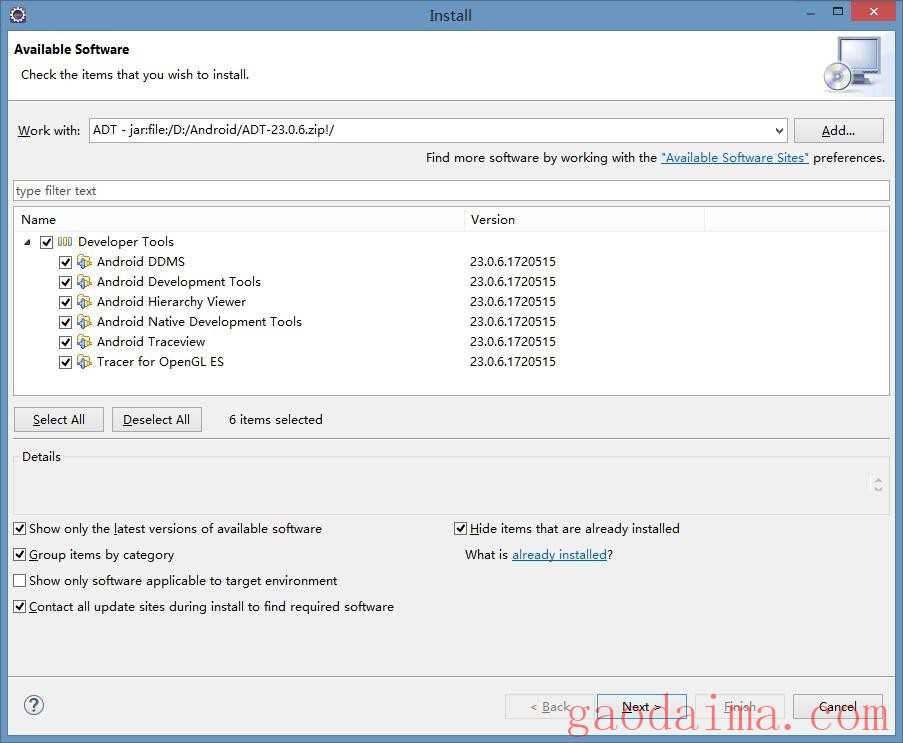Maximize the Install dialog window

tap(838, 12)
